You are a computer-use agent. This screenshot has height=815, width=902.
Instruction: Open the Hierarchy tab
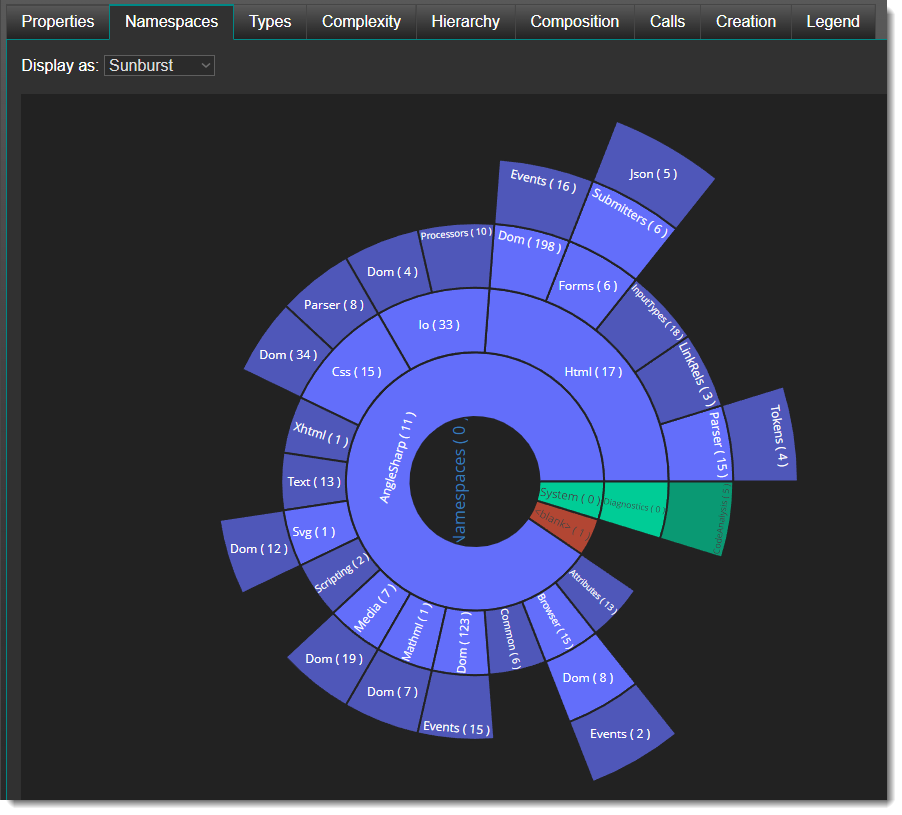tap(465, 22)
